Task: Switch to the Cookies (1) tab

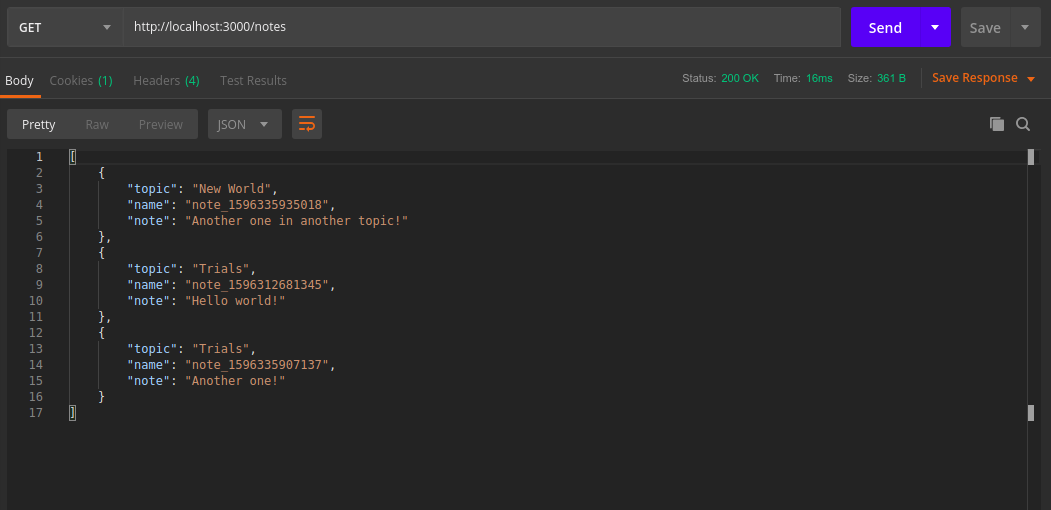Action: [81, 80]
